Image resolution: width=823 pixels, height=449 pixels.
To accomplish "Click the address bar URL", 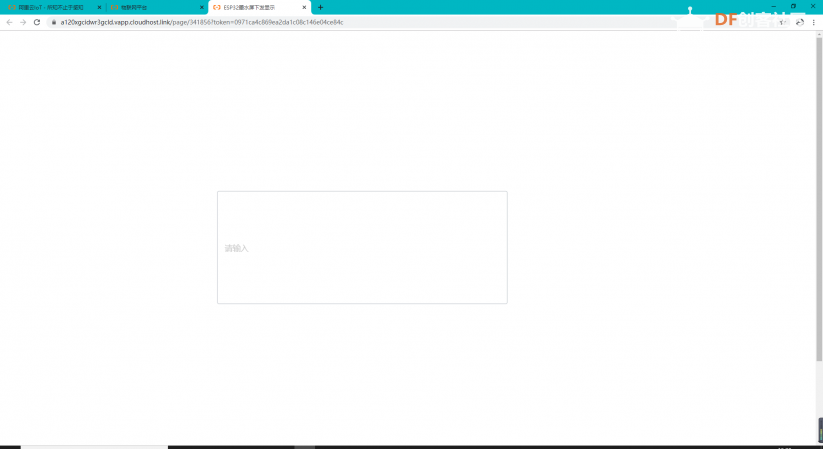I will 202,22.
